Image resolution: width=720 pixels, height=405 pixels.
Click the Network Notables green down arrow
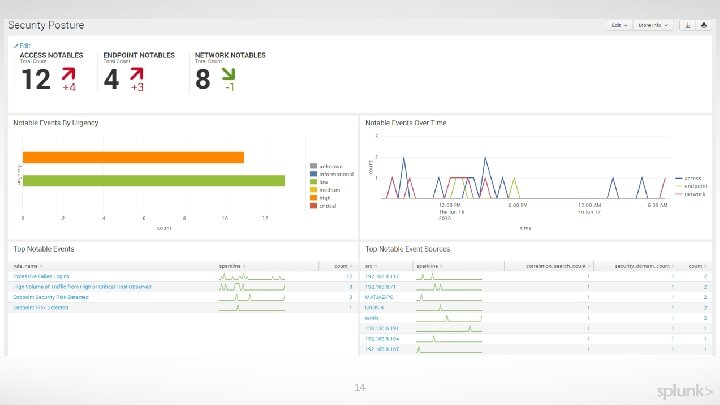[x=228, y=74]
